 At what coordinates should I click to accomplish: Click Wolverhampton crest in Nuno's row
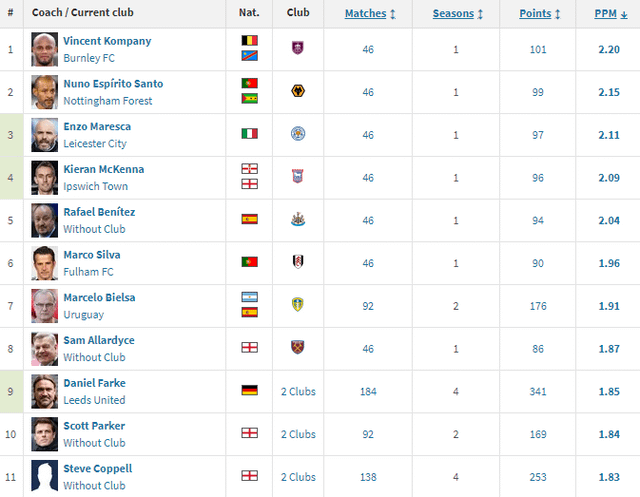click(297, 92)
